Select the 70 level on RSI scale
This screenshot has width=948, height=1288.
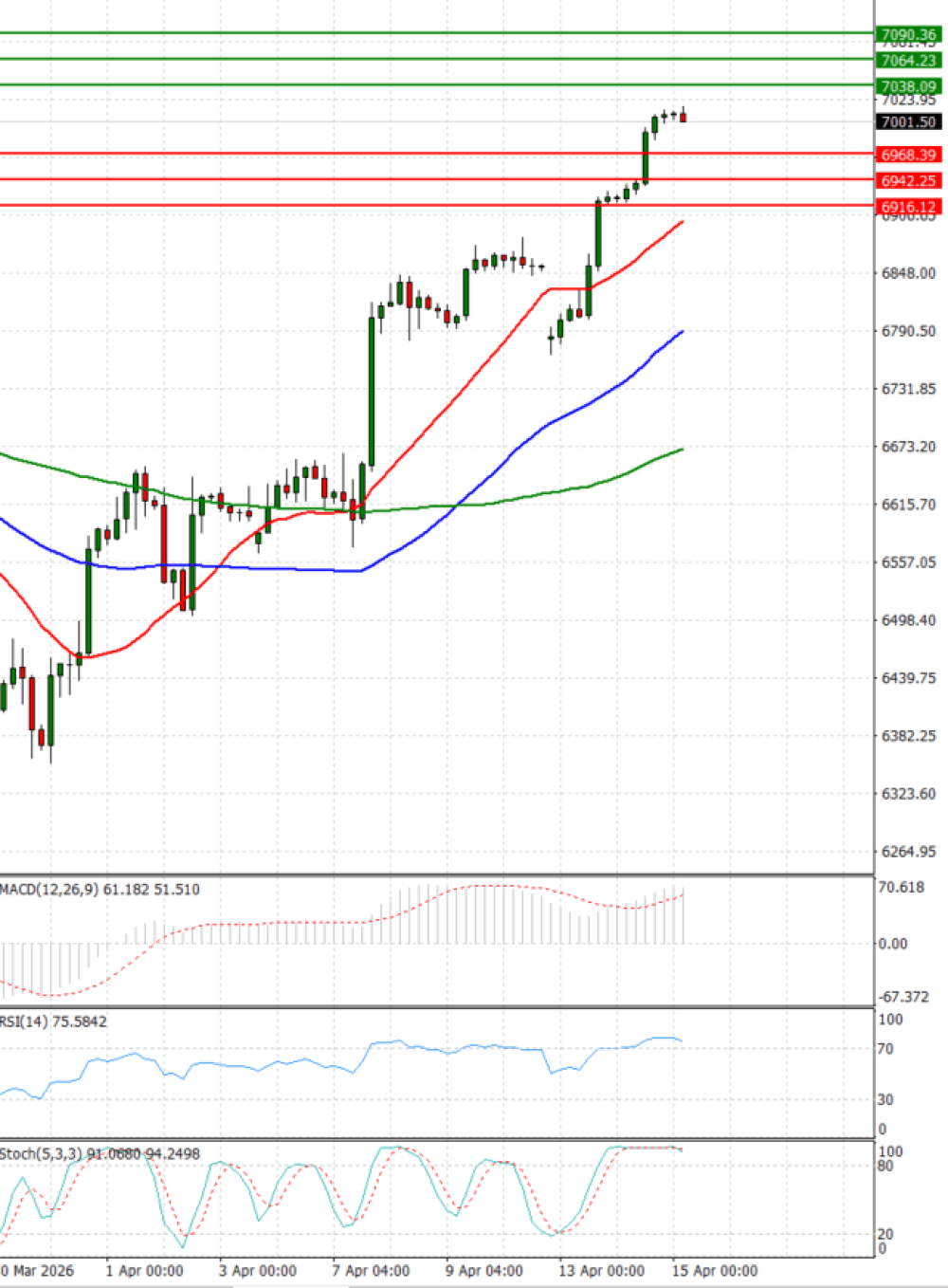(x=884, y=1049)
